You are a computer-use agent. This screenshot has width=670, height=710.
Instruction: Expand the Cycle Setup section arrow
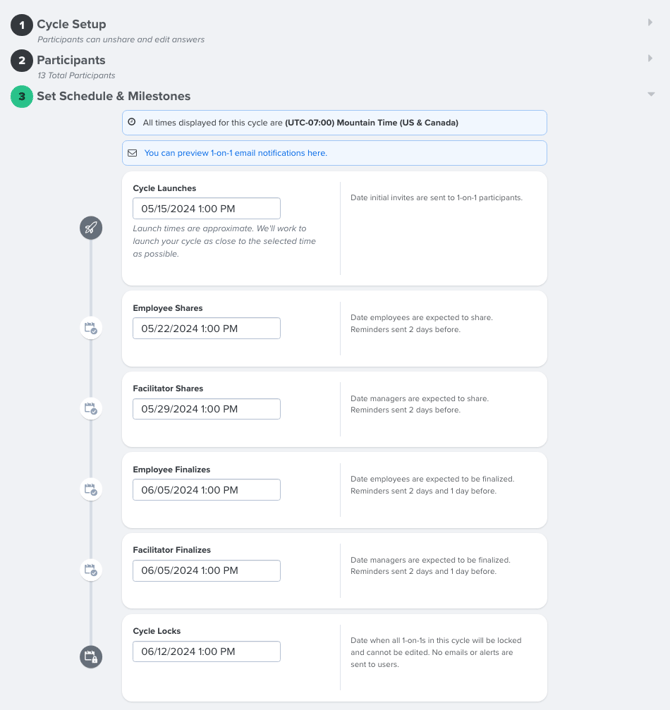(x=650, y=22)
